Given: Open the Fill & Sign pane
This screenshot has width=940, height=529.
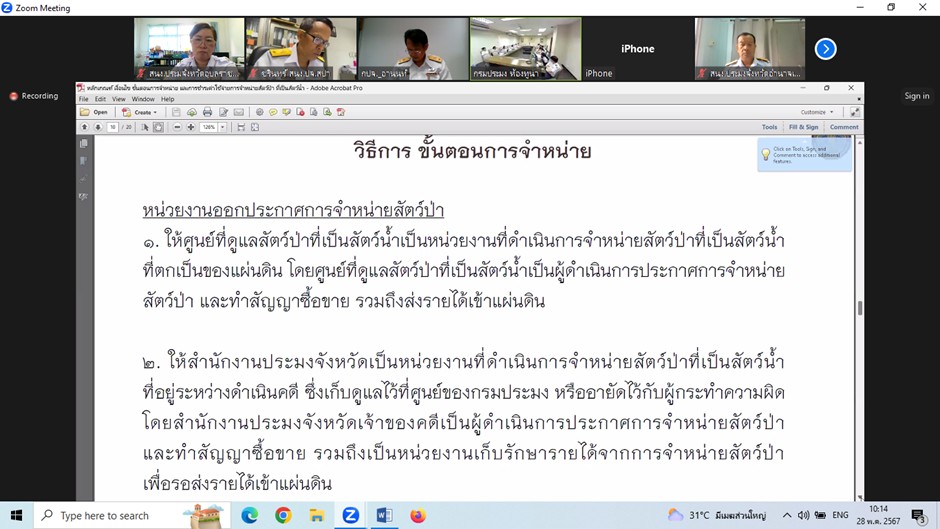Looking at the screenshot, I should click(803, 128).
